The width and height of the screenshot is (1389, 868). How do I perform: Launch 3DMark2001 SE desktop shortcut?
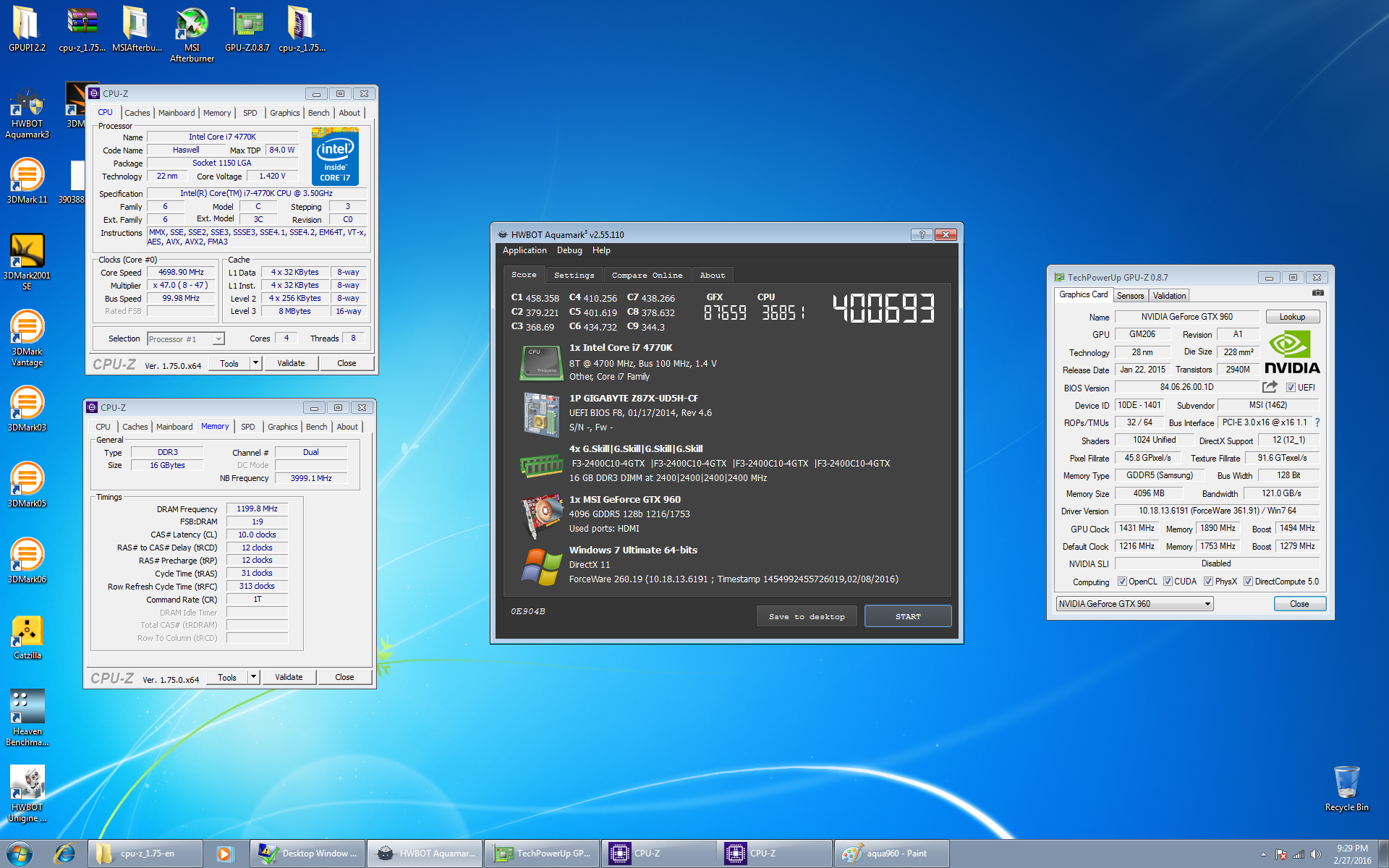click(27, 262)
